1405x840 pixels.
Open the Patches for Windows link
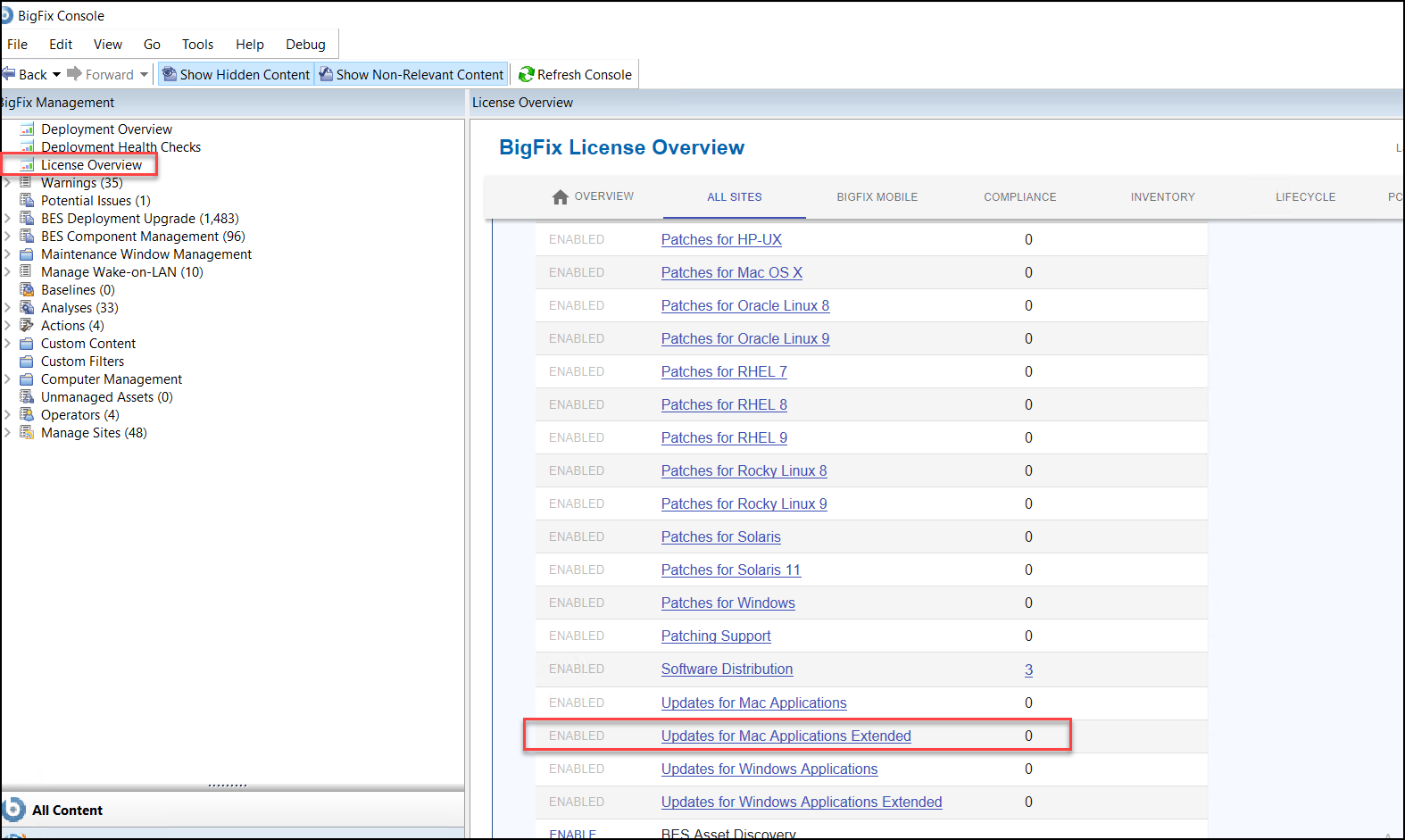point(728,603)
